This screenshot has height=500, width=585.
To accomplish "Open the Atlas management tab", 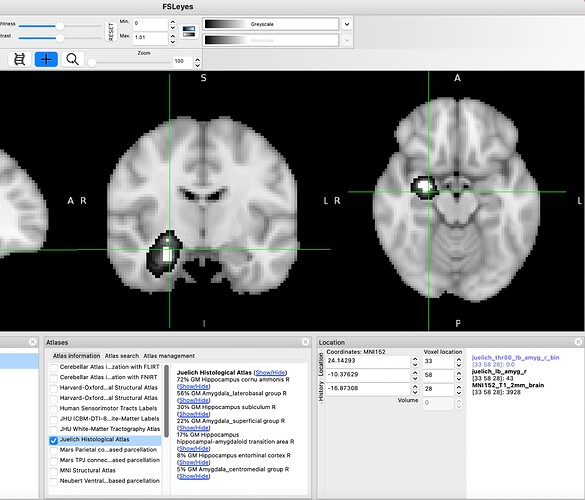I will point(169,356).
